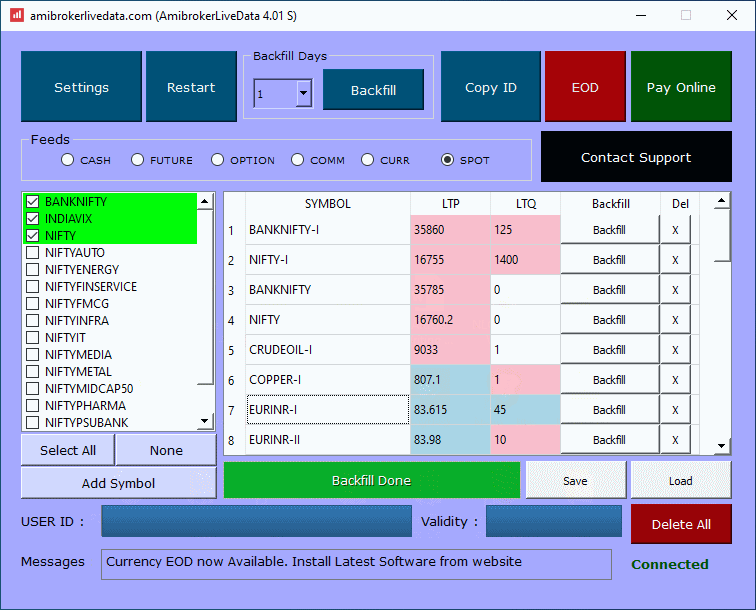Check the NIFTYMETAL checkbox
This screenshot has width=756, height=610.
32,371
